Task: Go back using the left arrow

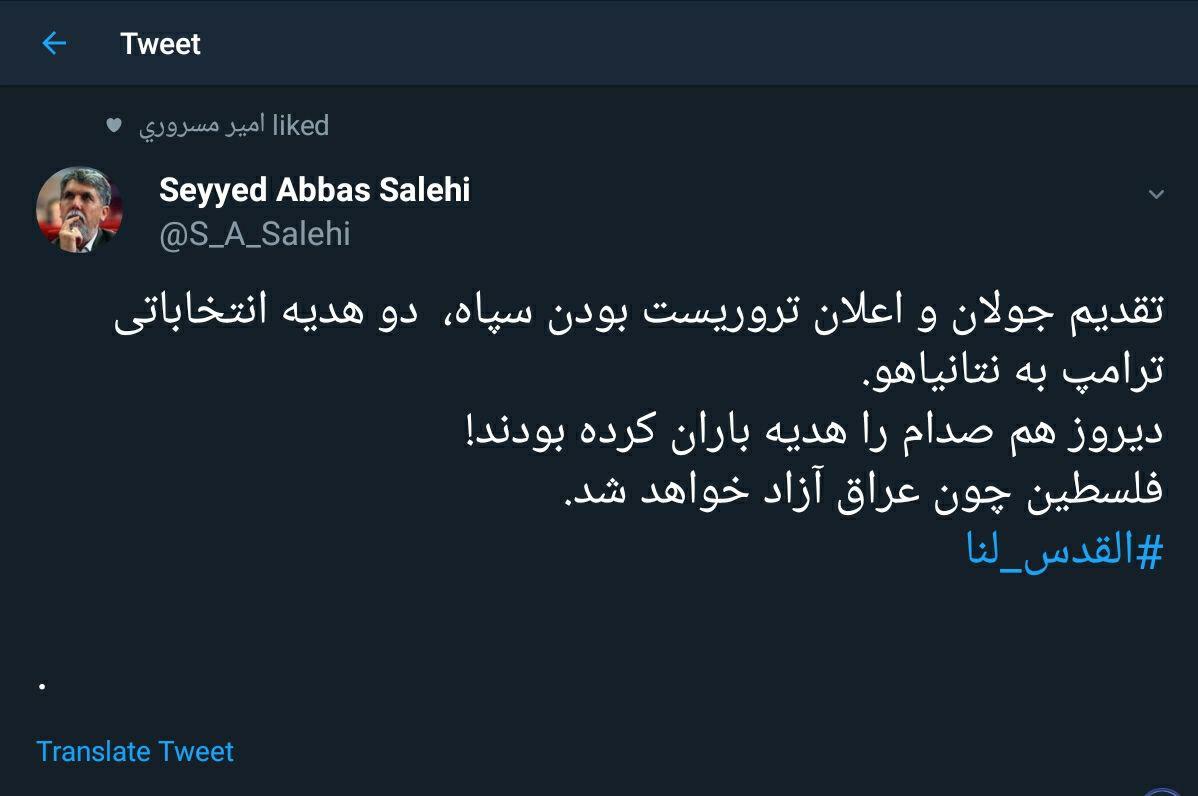Action: 54,44
